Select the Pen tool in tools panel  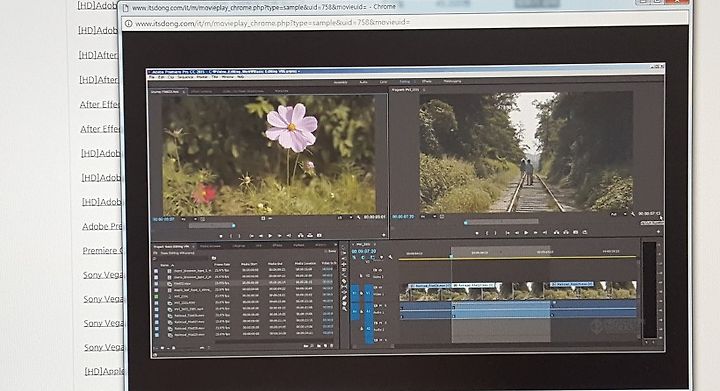coord(344,298)
